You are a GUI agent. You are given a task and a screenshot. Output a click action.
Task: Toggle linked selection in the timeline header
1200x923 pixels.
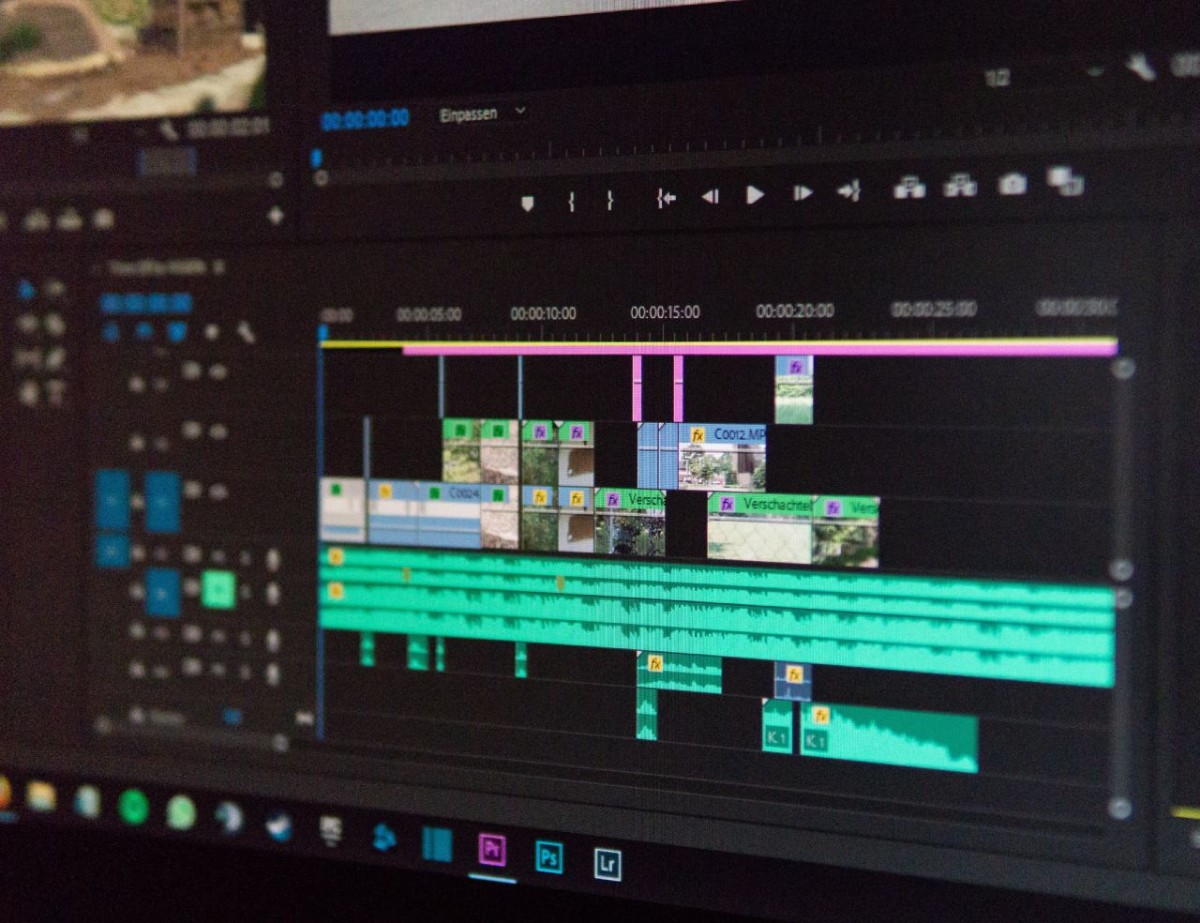177,332
